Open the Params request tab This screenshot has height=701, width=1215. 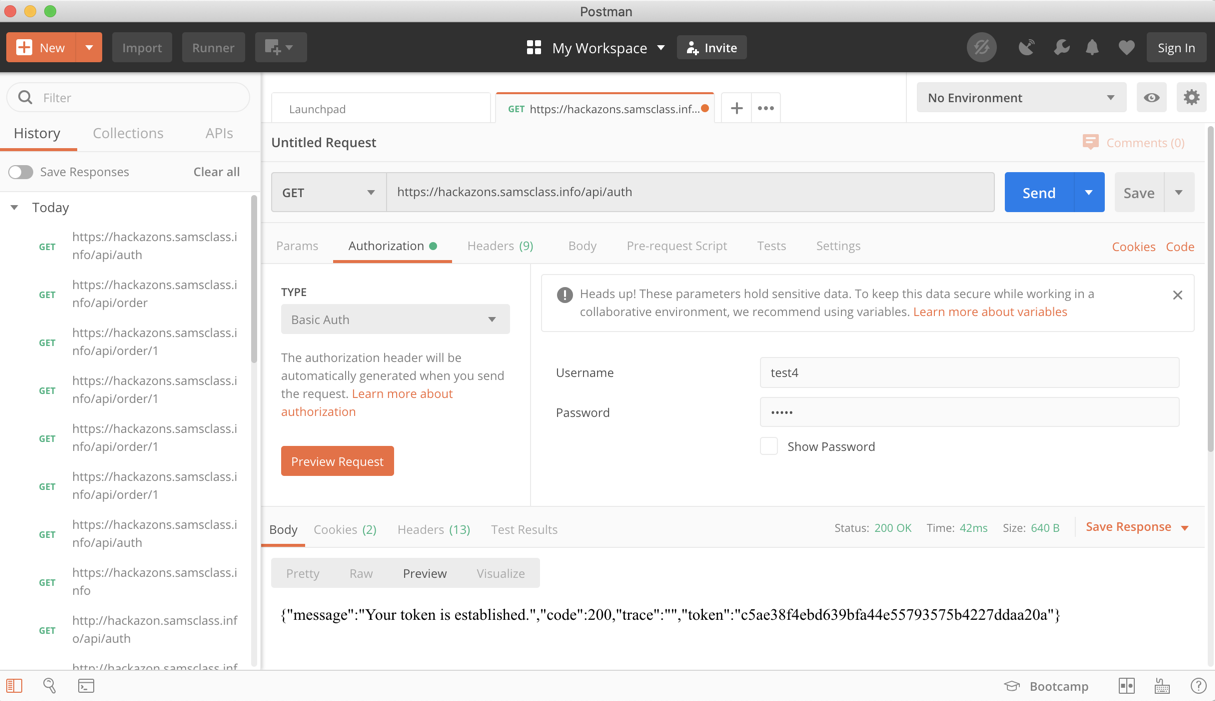click(x=297, y=246)
